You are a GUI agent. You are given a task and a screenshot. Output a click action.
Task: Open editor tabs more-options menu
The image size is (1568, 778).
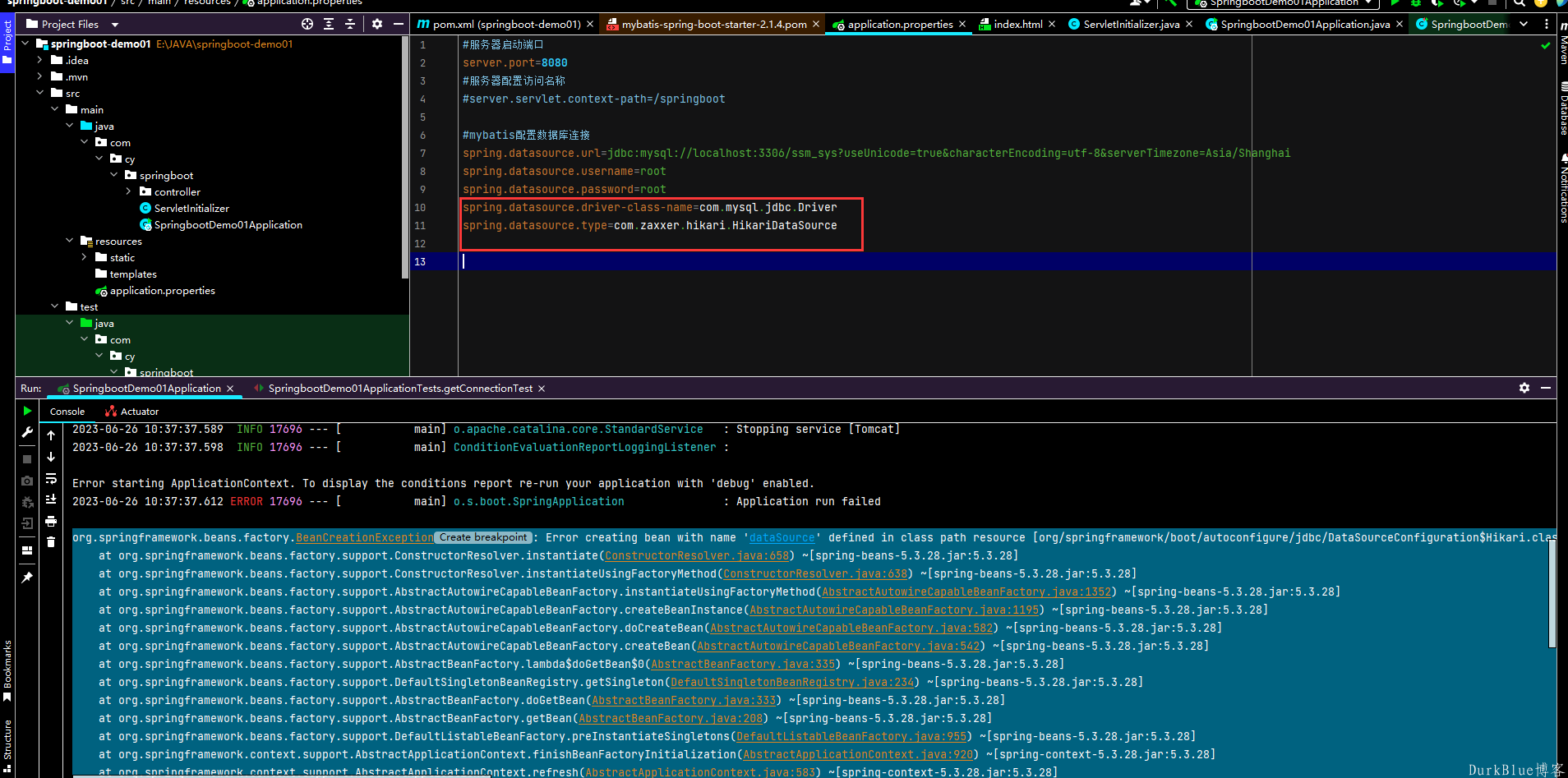[x=1547, y=24]
